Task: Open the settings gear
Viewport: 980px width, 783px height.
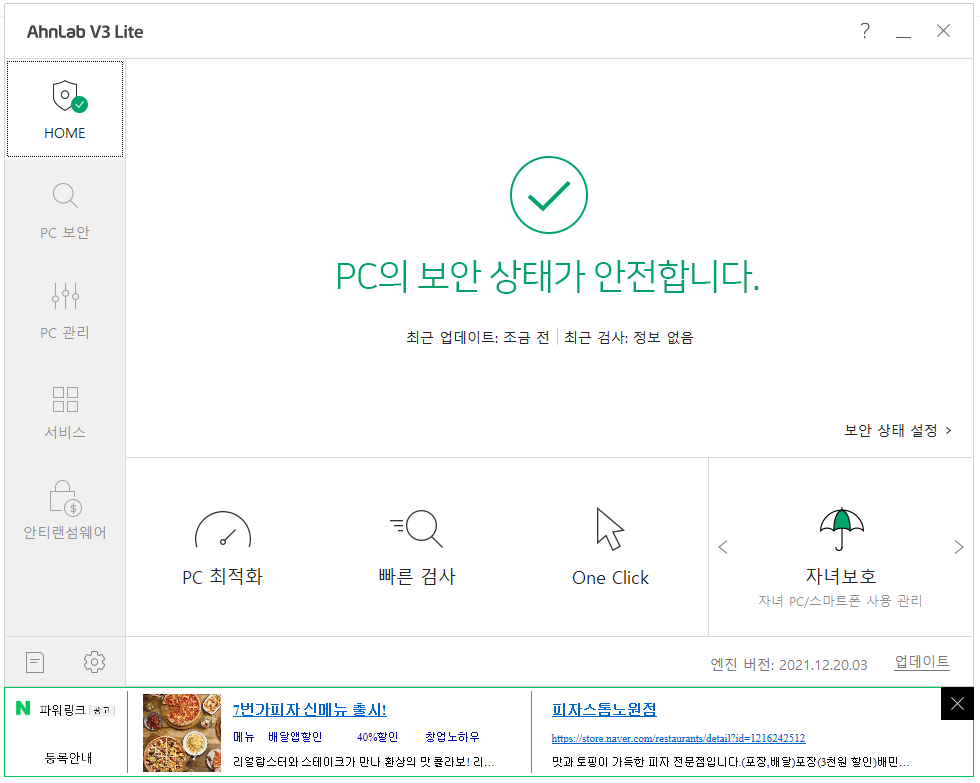Action: [x=94, y=661]
